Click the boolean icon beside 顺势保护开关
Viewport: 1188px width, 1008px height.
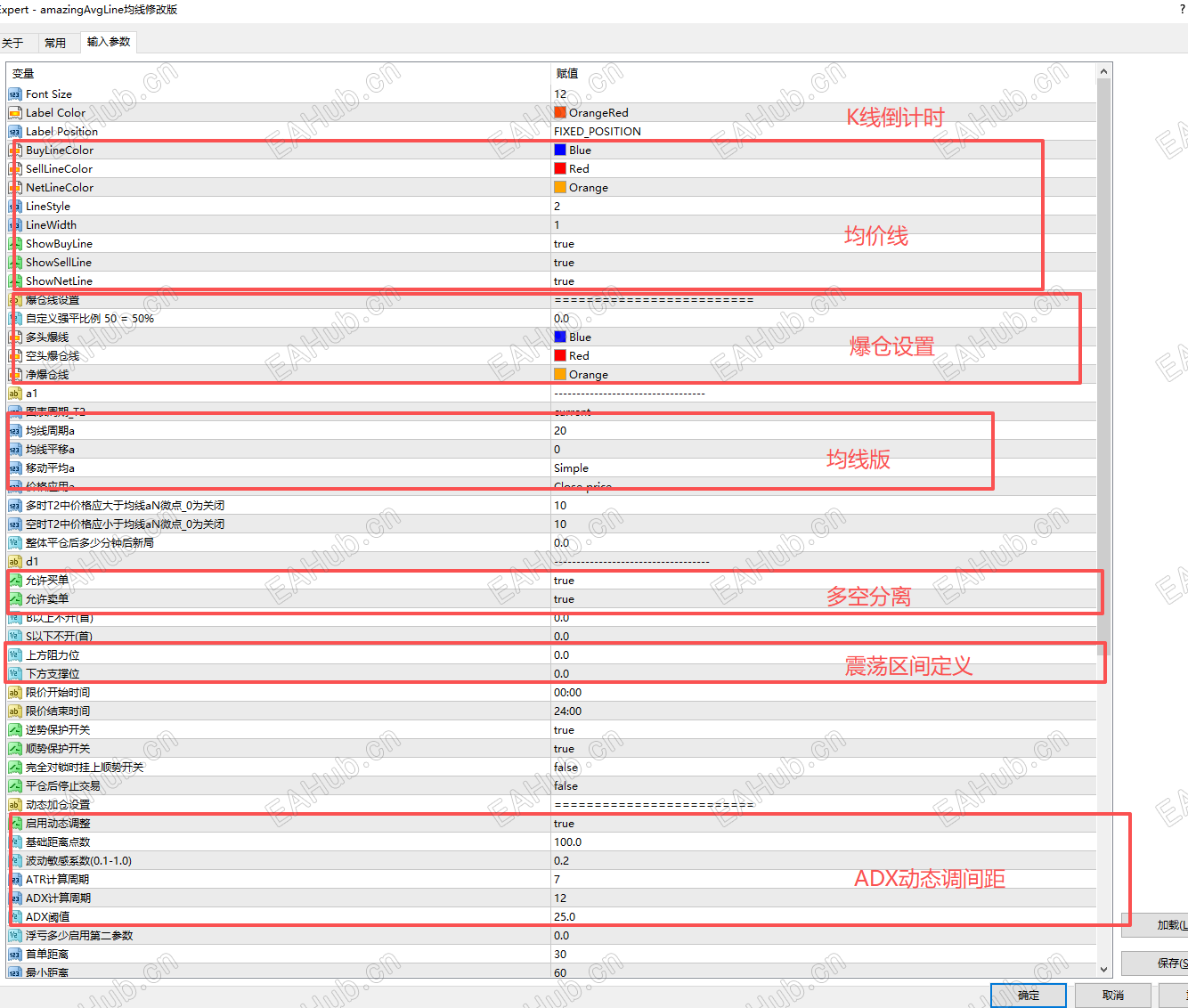click(x=15, y=749)
